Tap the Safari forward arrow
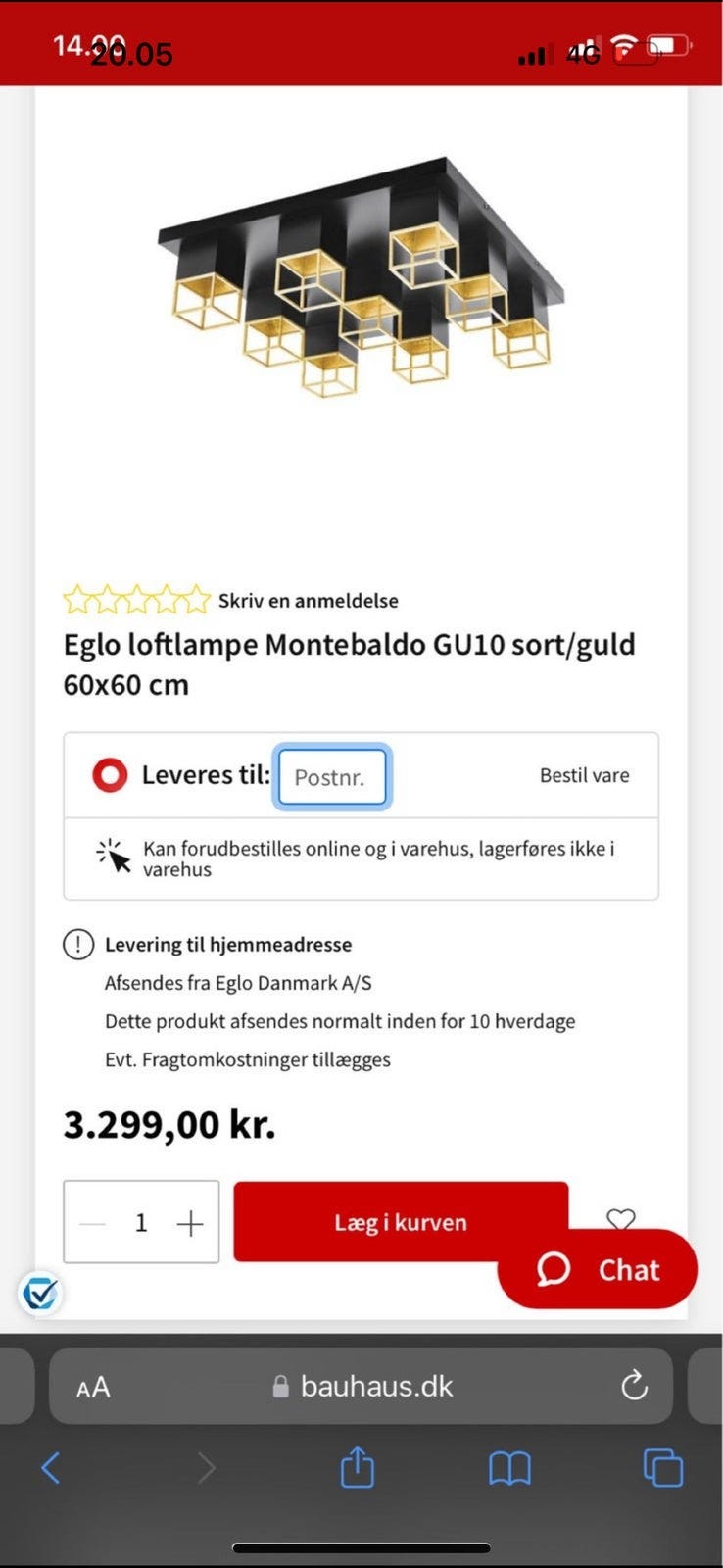The image size is (723, 1568). 206,1468
